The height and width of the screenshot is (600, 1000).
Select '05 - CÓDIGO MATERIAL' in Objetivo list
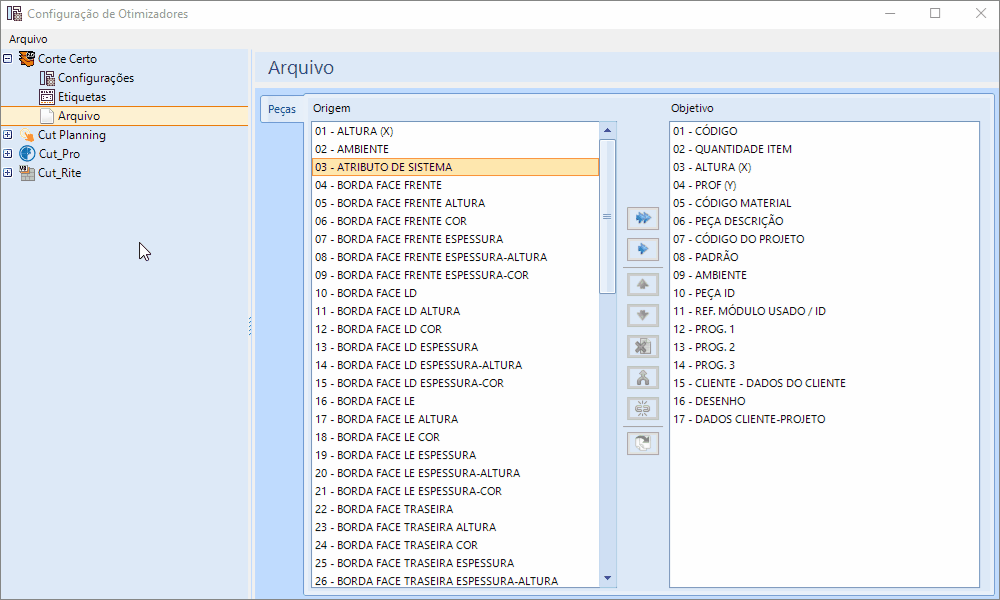824,203
